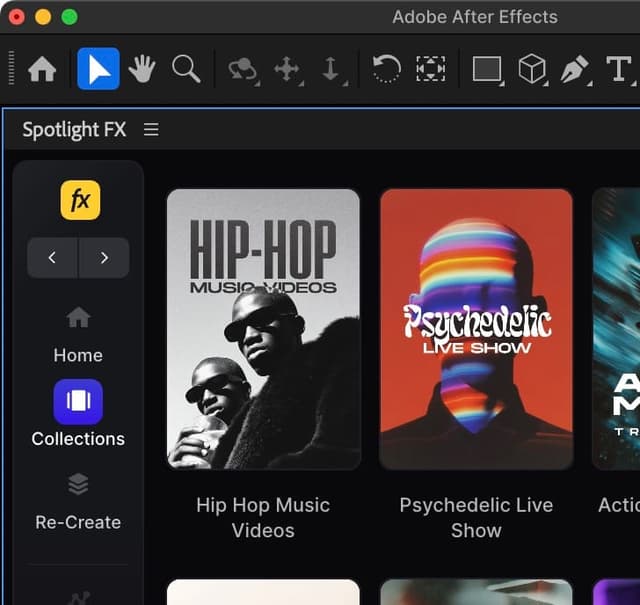Open the Spotlight FX panel menu

click(151, 130)
